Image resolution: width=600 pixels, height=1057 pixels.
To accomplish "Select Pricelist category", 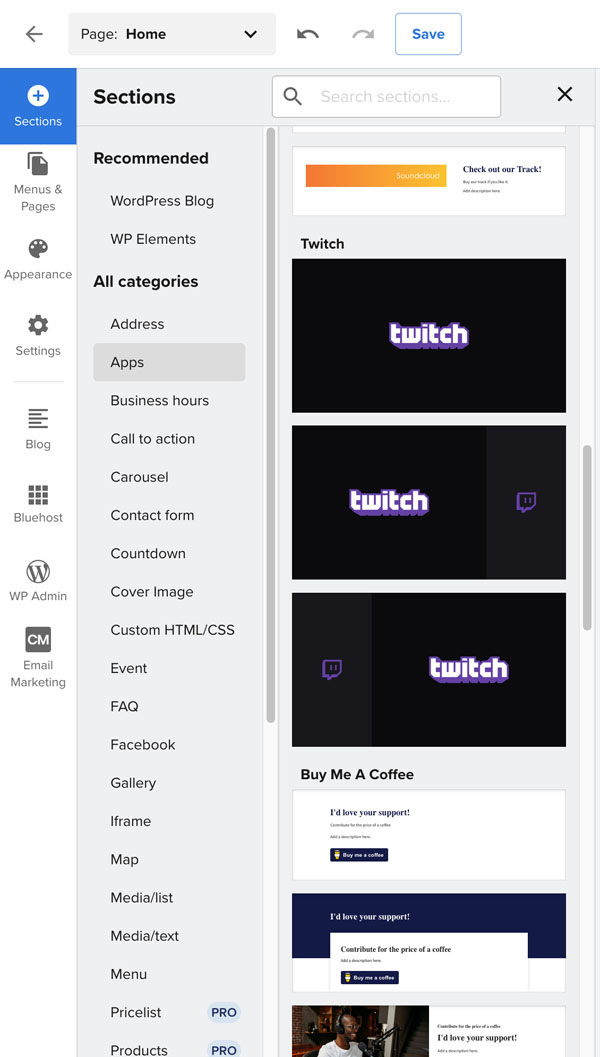I will (136, 1013).
